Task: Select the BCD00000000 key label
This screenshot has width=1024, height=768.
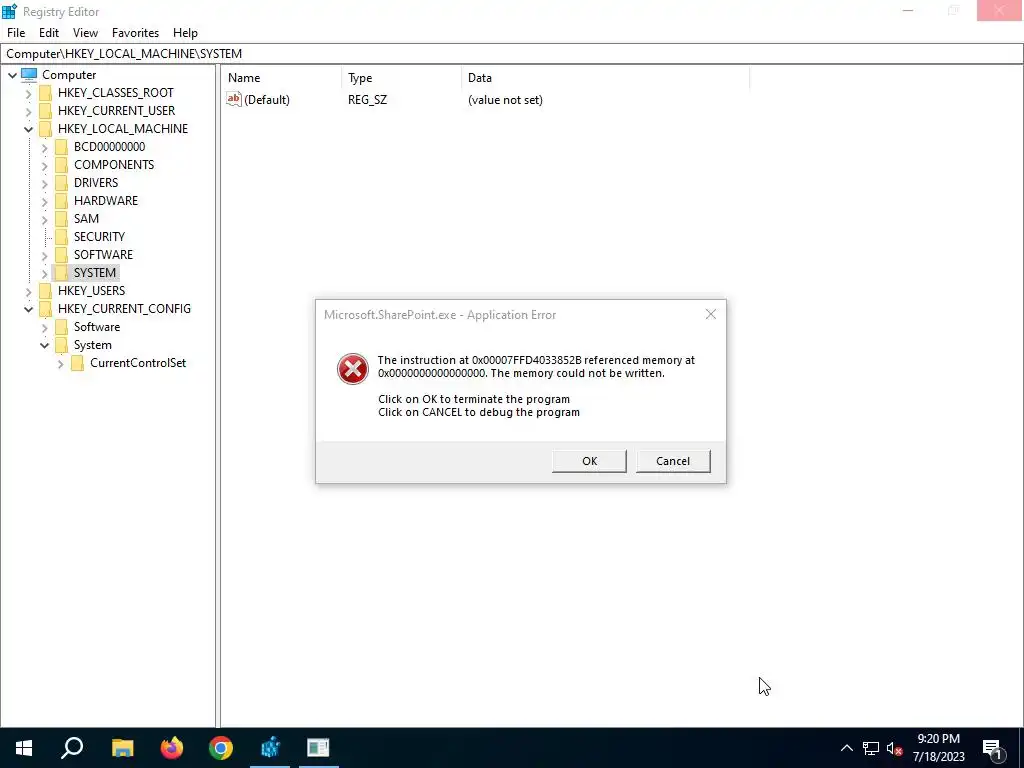Action: 109,147
